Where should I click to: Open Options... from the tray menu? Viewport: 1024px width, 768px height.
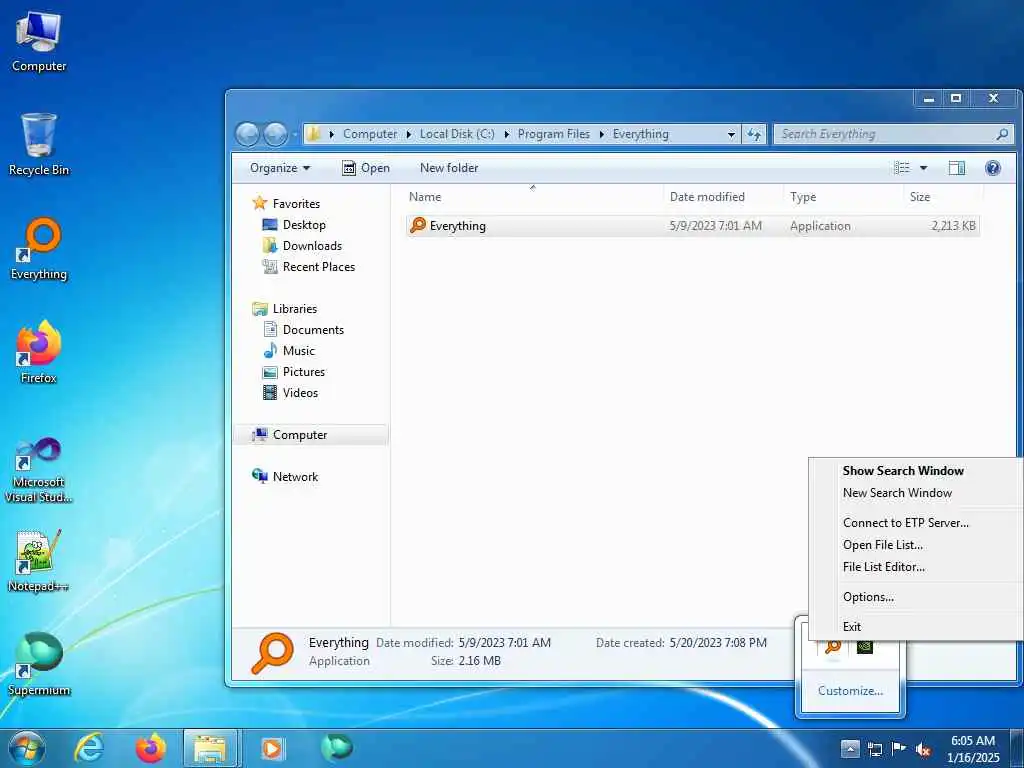pos(868,597)
